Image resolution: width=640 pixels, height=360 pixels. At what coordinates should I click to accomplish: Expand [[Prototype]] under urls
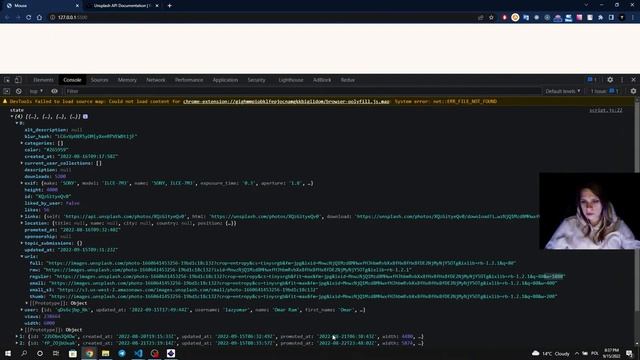(27, 303)
